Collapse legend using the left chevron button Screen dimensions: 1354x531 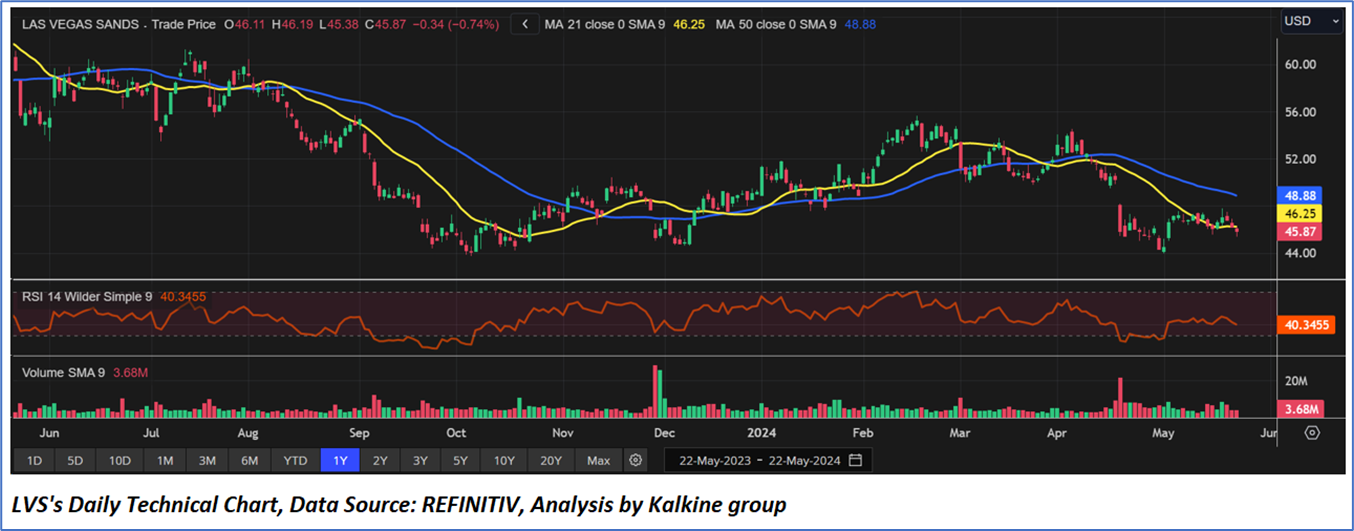point(525,24)
